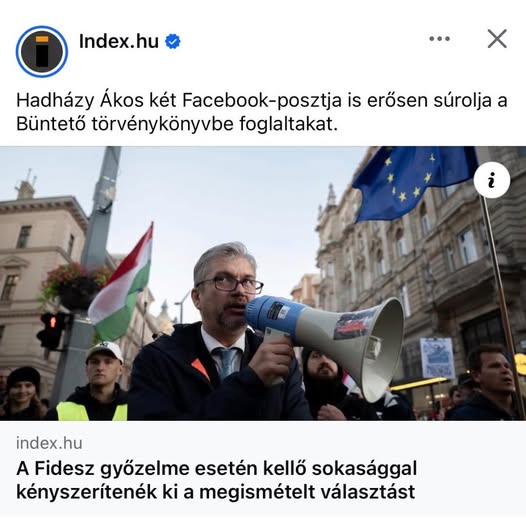
Task: Open the Index.hu page name link
Action: tap(119, 41)
